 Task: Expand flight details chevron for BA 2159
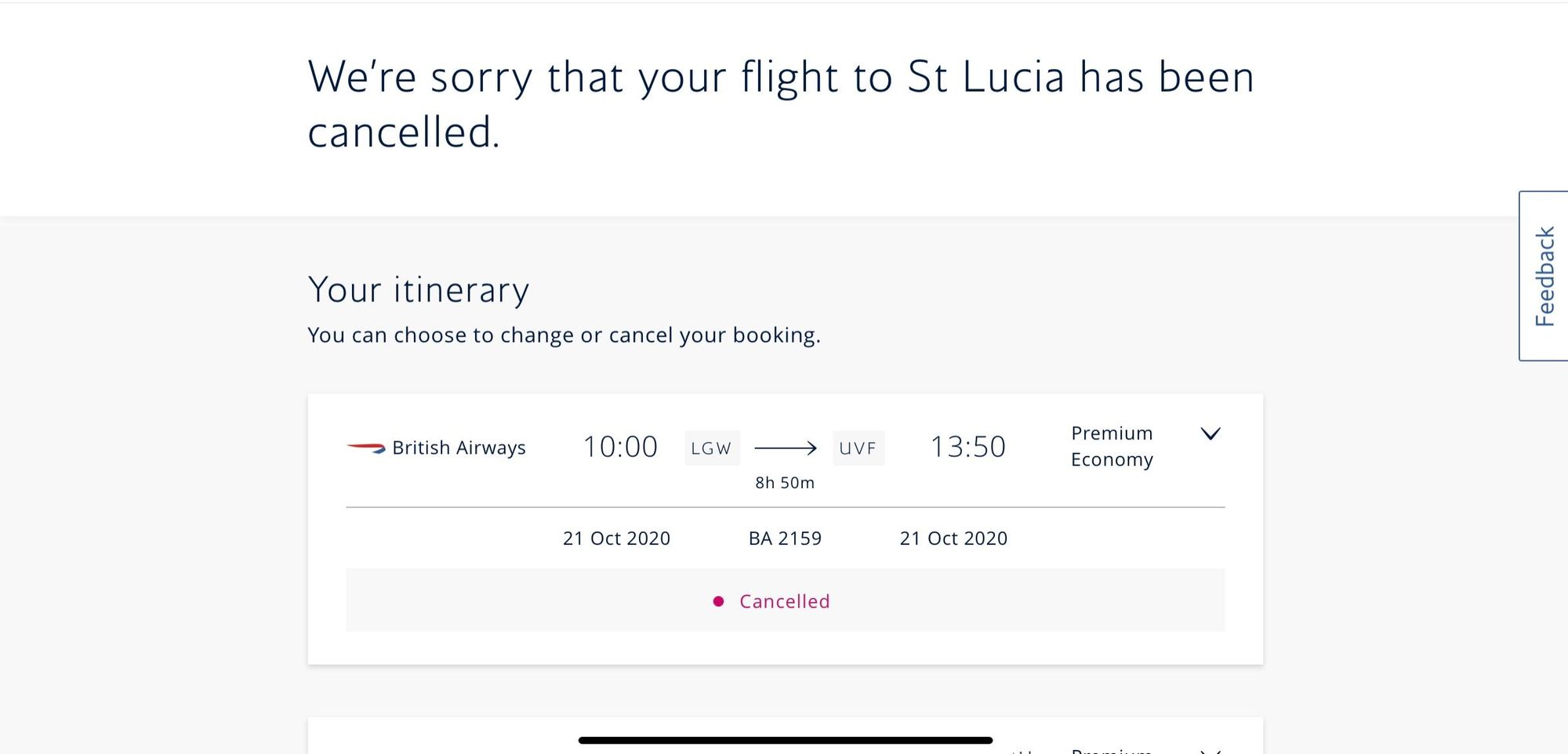[x=1210, y=433]
